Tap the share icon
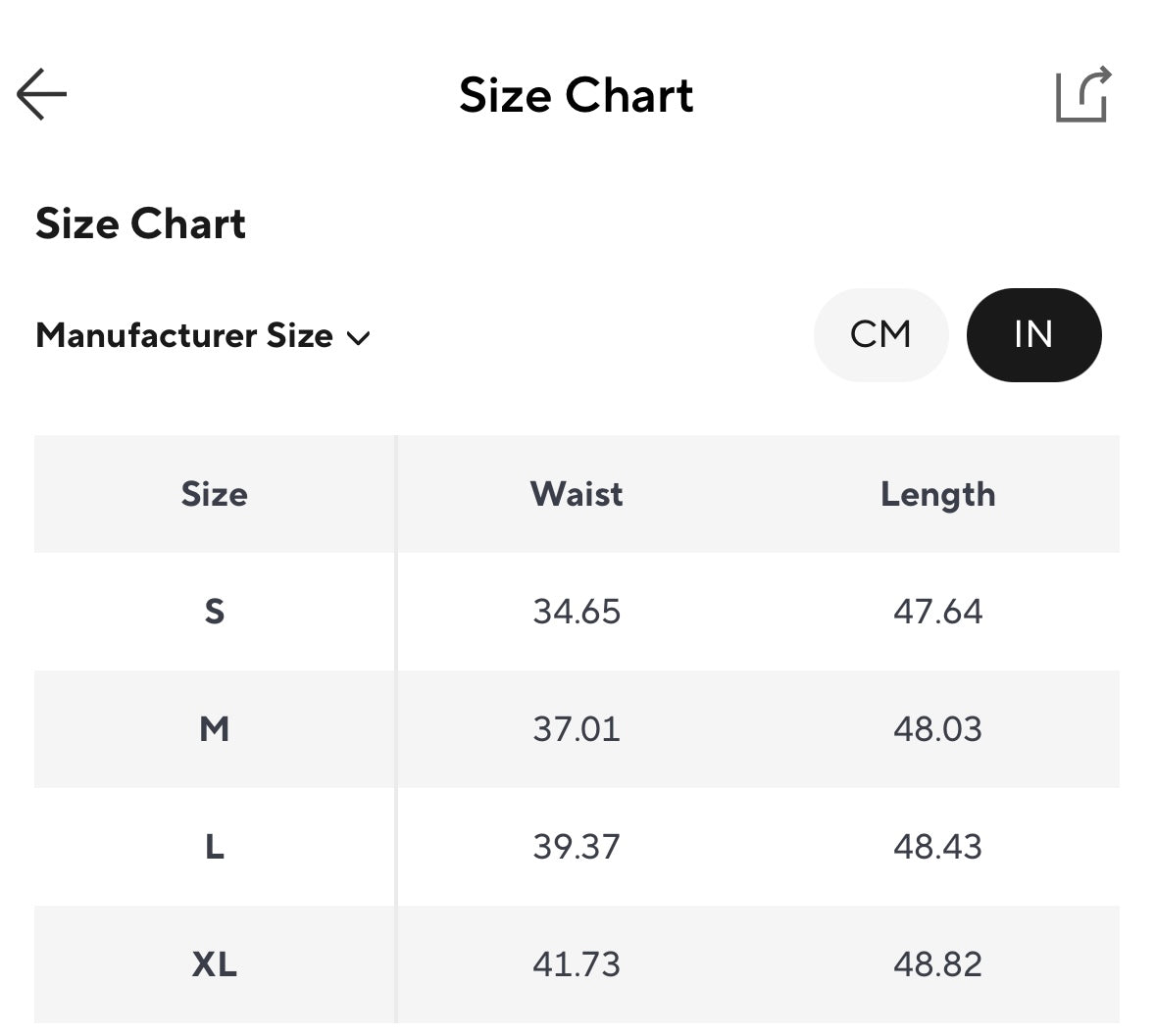 1082,94
